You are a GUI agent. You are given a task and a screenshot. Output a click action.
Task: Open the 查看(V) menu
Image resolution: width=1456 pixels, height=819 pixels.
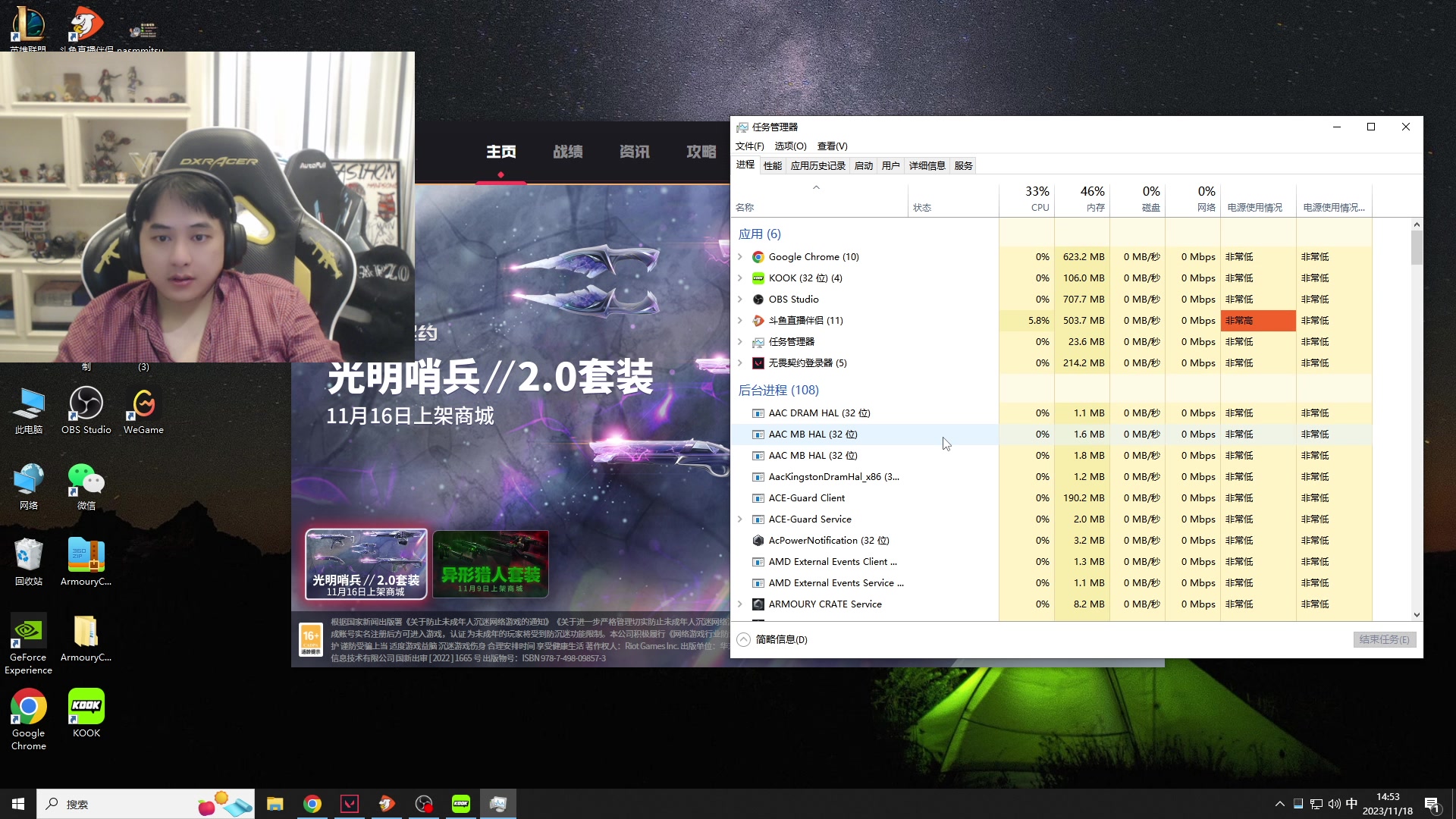[832, 146]
